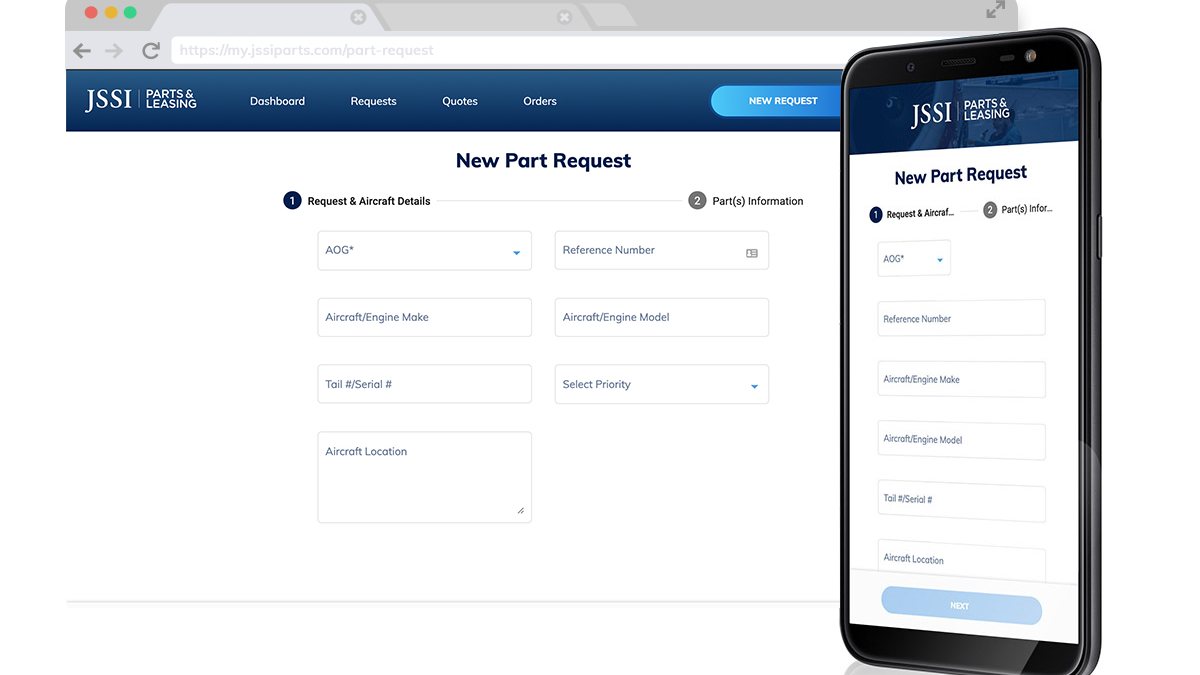Viewport: 1200px width, 675px height.
Task: Click the browser back arrow
Action: point(82,51)
